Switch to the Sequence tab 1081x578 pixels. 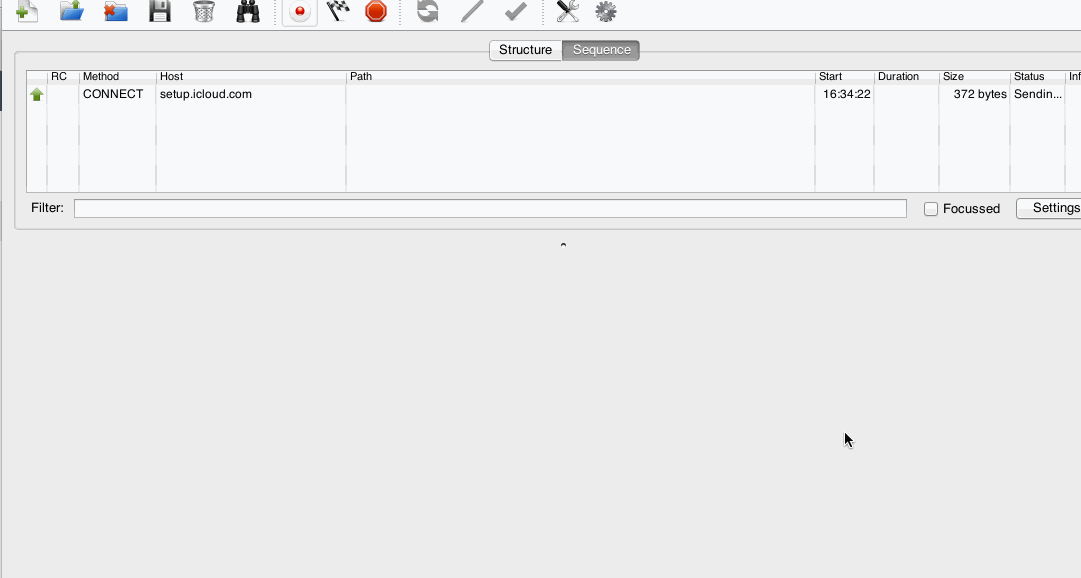601,50
